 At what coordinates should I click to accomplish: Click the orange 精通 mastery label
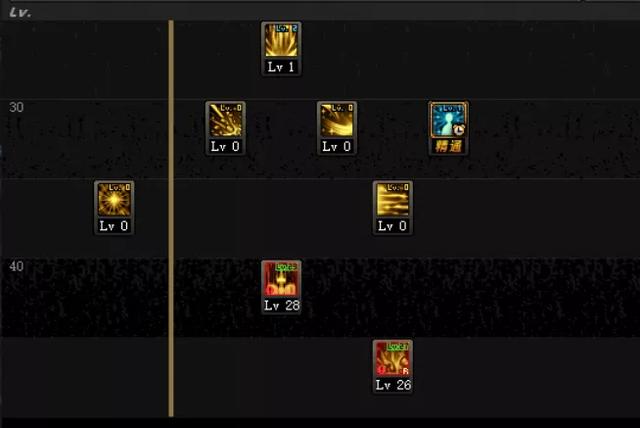tap(448, 146)
